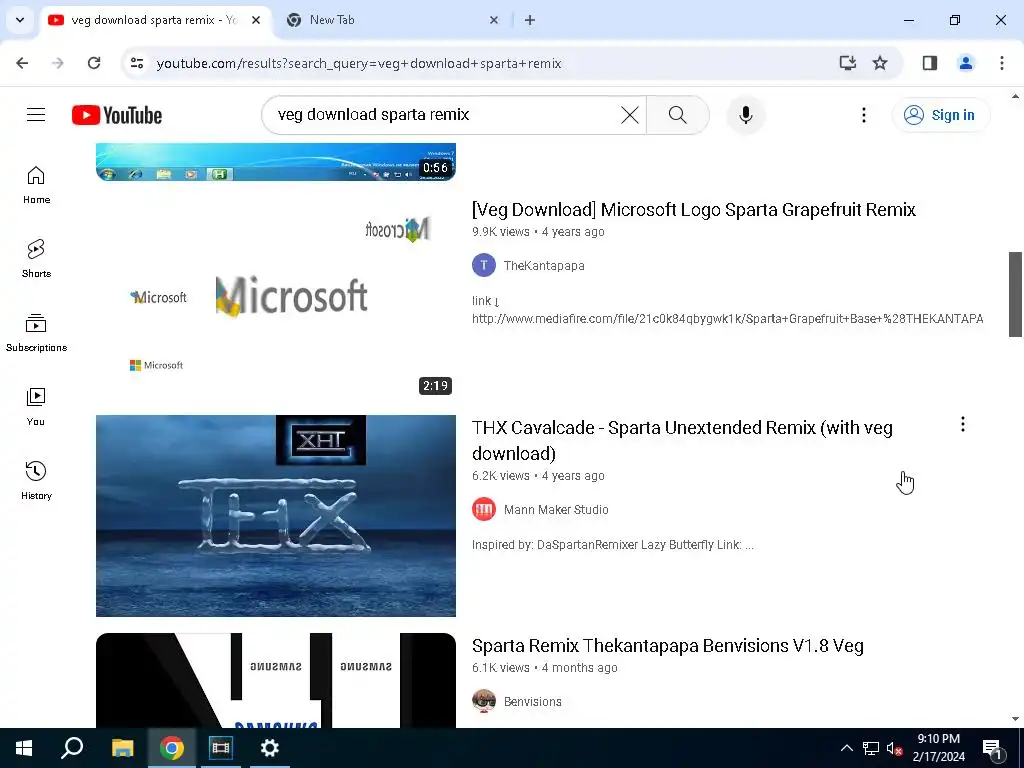
Task: Play the THX video thumbnail
Action: tap(276, 516)
